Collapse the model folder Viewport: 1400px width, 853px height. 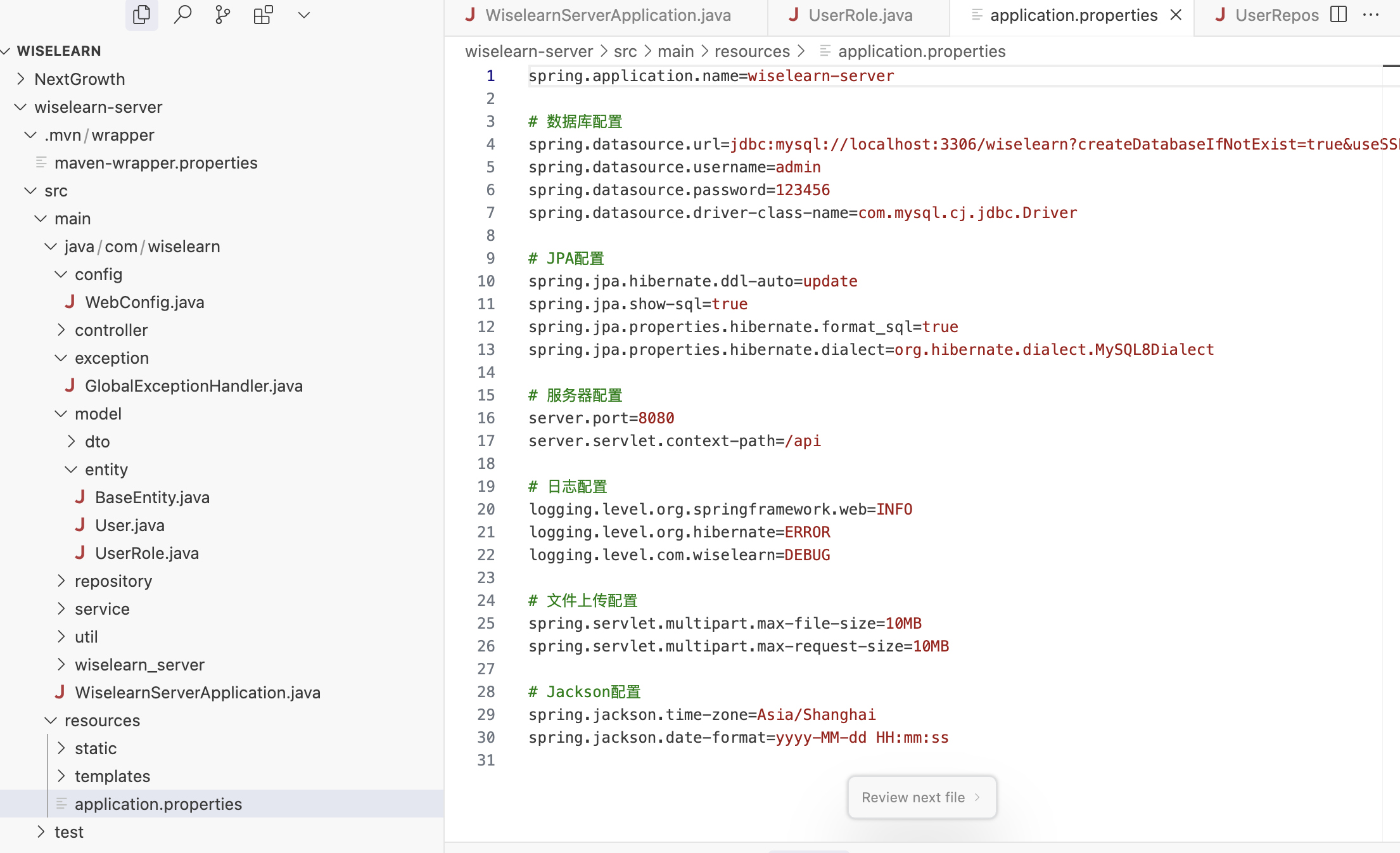click(222, 414)
